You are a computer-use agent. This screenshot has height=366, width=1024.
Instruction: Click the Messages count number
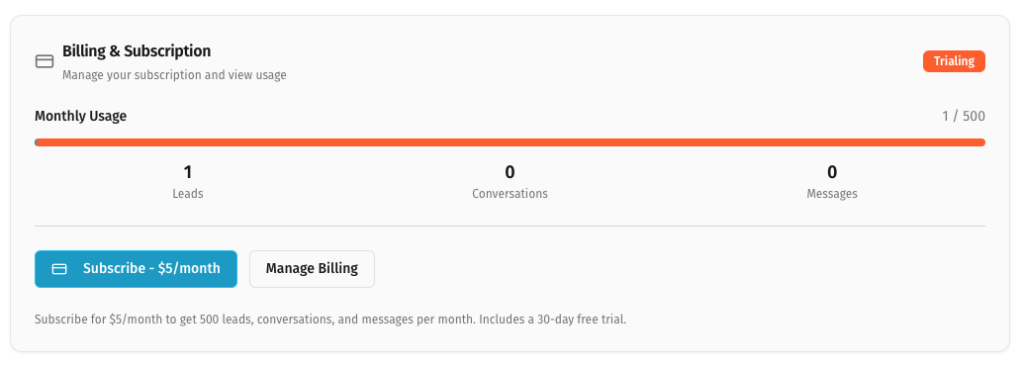click(832, 173)
